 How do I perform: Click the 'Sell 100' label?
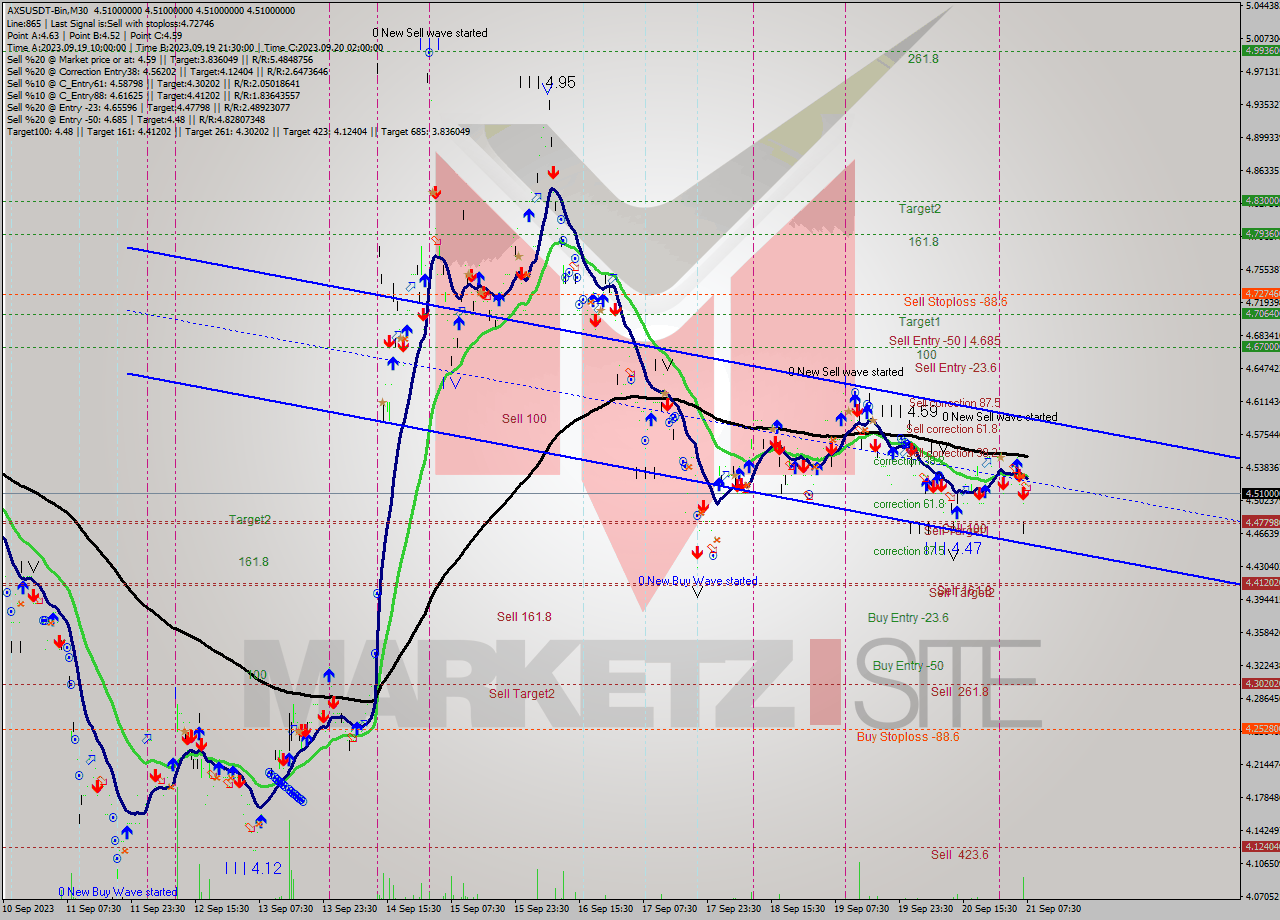click(524, 419)
